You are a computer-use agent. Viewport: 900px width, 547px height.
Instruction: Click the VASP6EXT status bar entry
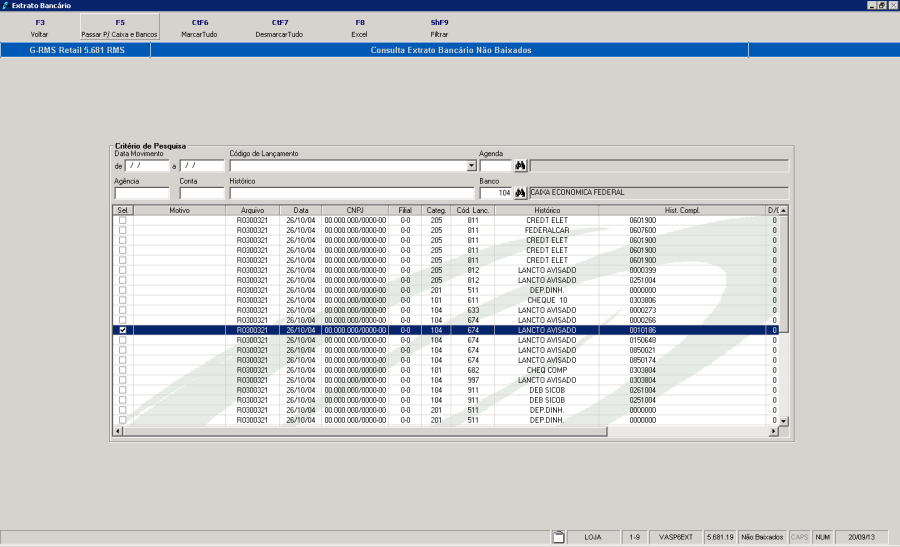[x=676, y=537]
